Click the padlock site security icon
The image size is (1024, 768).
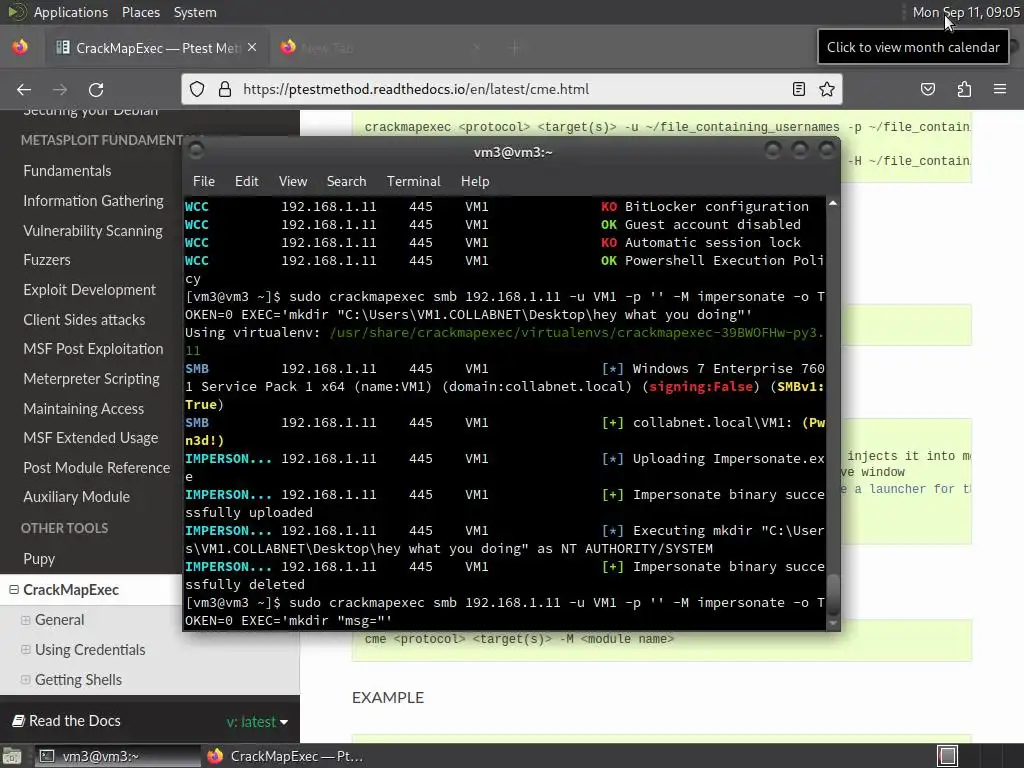[x=225, y=89]
